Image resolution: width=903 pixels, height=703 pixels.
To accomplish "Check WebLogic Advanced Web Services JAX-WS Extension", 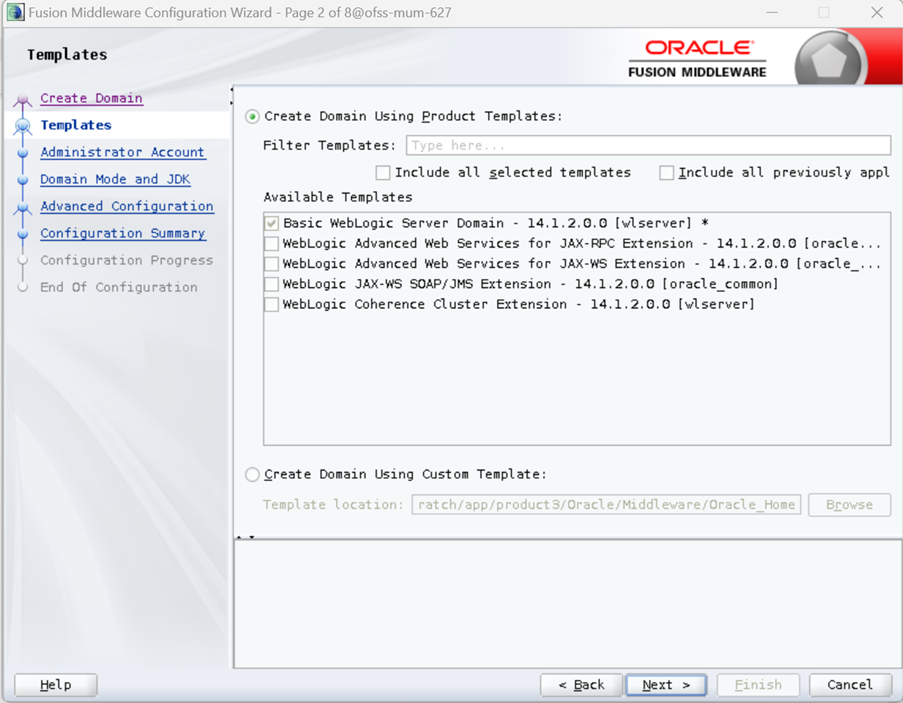I will [x=271, y=264].
